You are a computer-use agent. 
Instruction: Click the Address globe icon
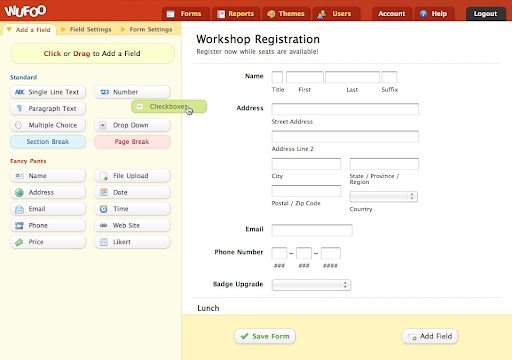[x=19, y=192]
